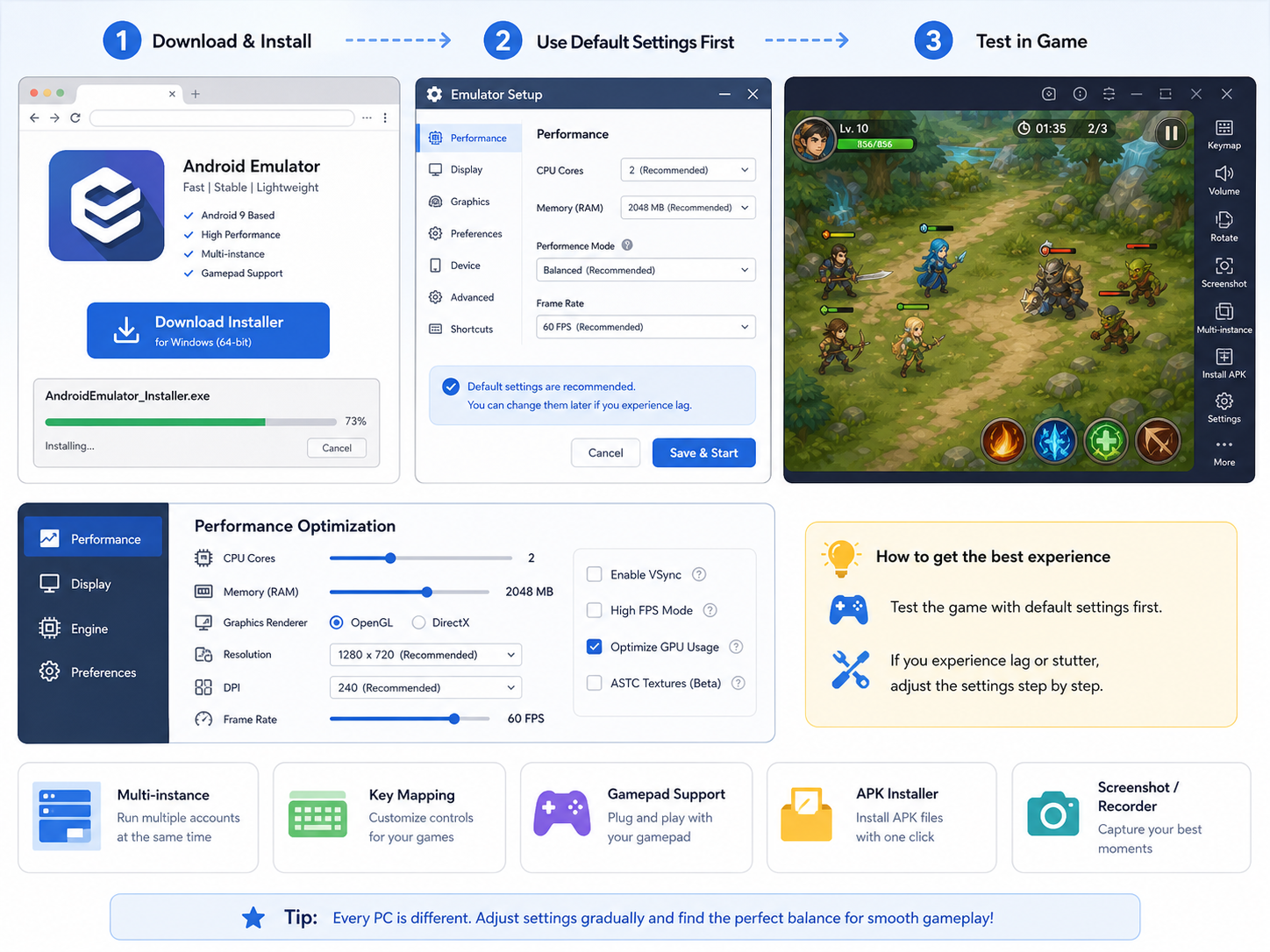Click Download Installer for Windows button
The image size is (1270, 952).
(208, 330)
